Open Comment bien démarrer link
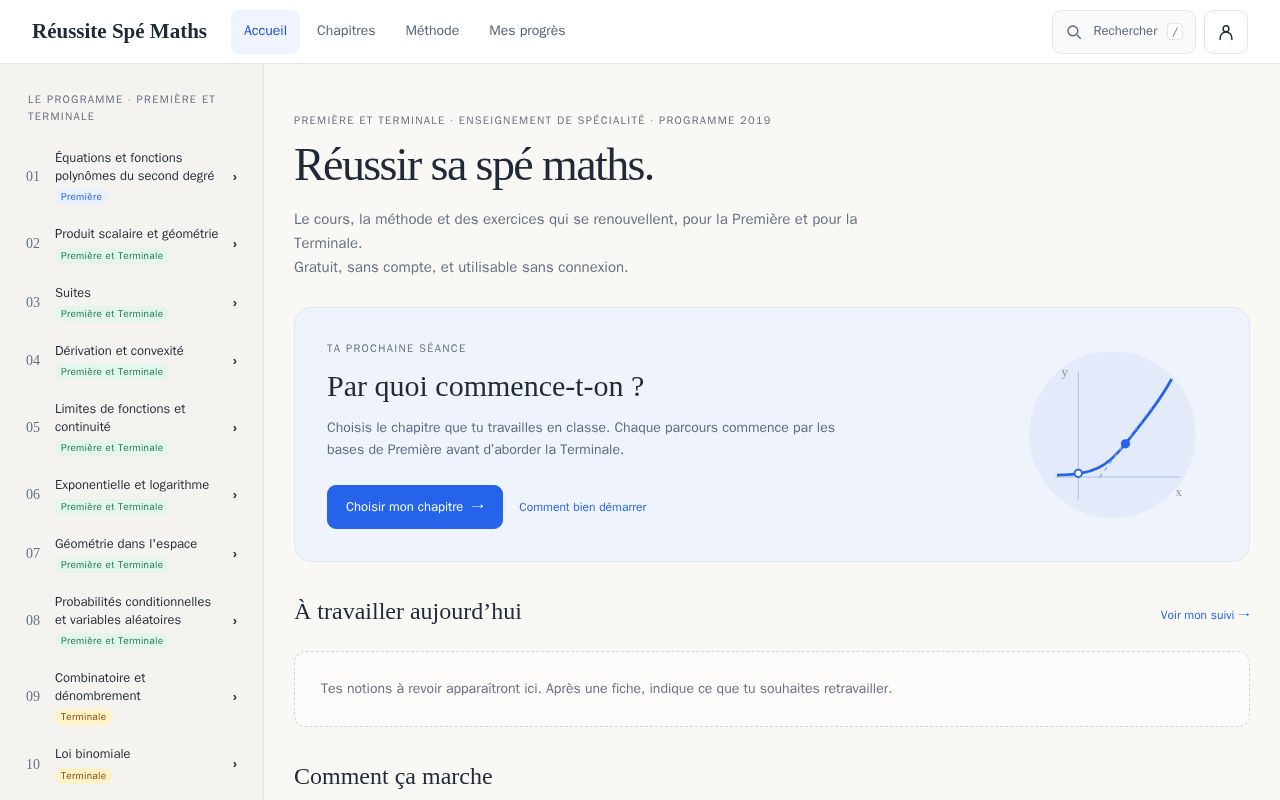Viewport: 1280px width, 800px height. (582, 507)
